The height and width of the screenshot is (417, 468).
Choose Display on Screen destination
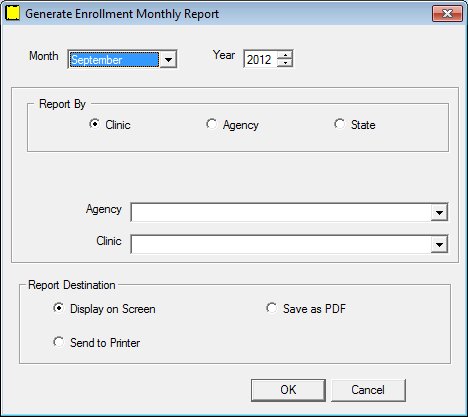point(59,308)
